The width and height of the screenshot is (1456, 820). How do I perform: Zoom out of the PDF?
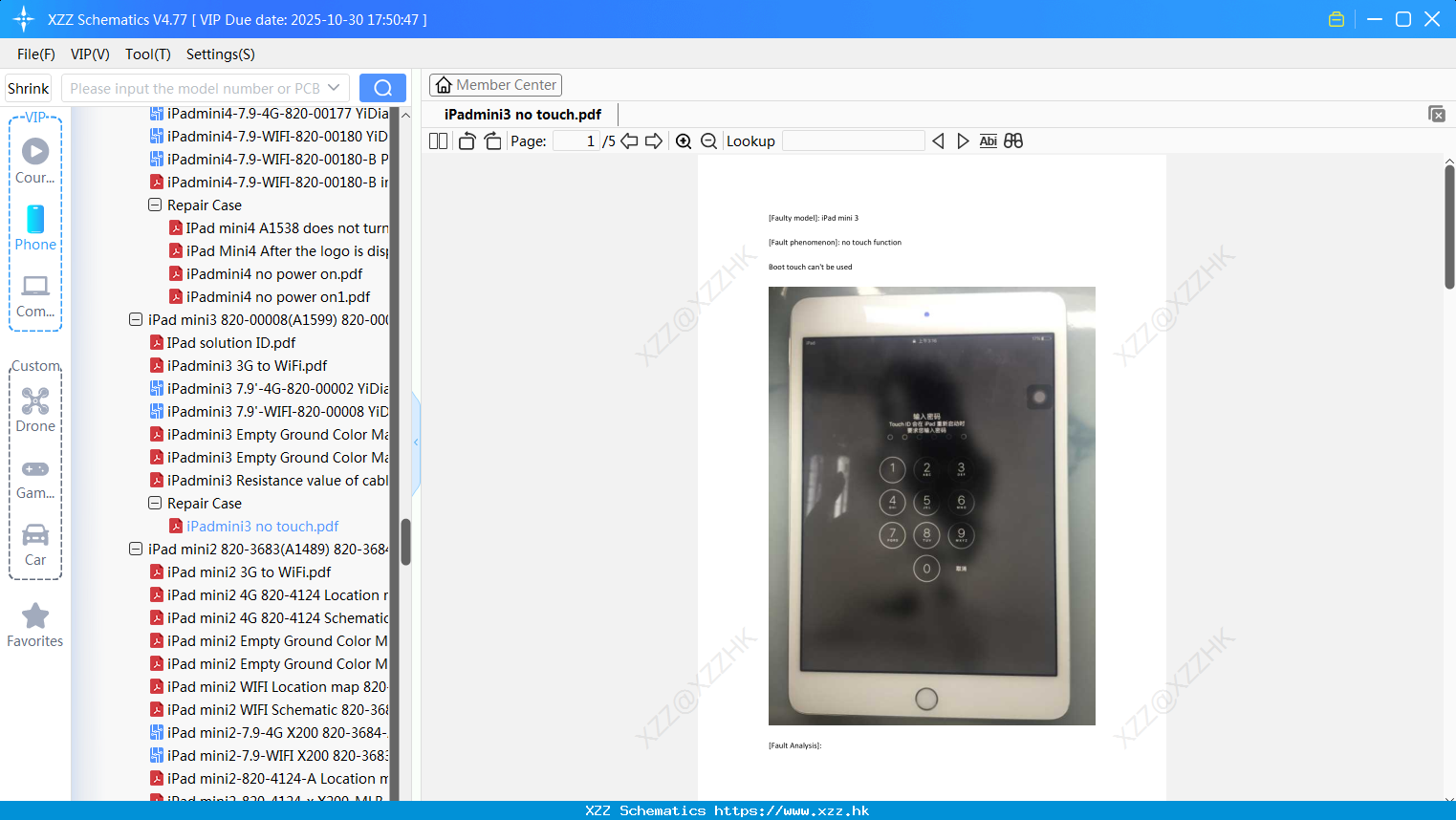[x=708, y=141]
